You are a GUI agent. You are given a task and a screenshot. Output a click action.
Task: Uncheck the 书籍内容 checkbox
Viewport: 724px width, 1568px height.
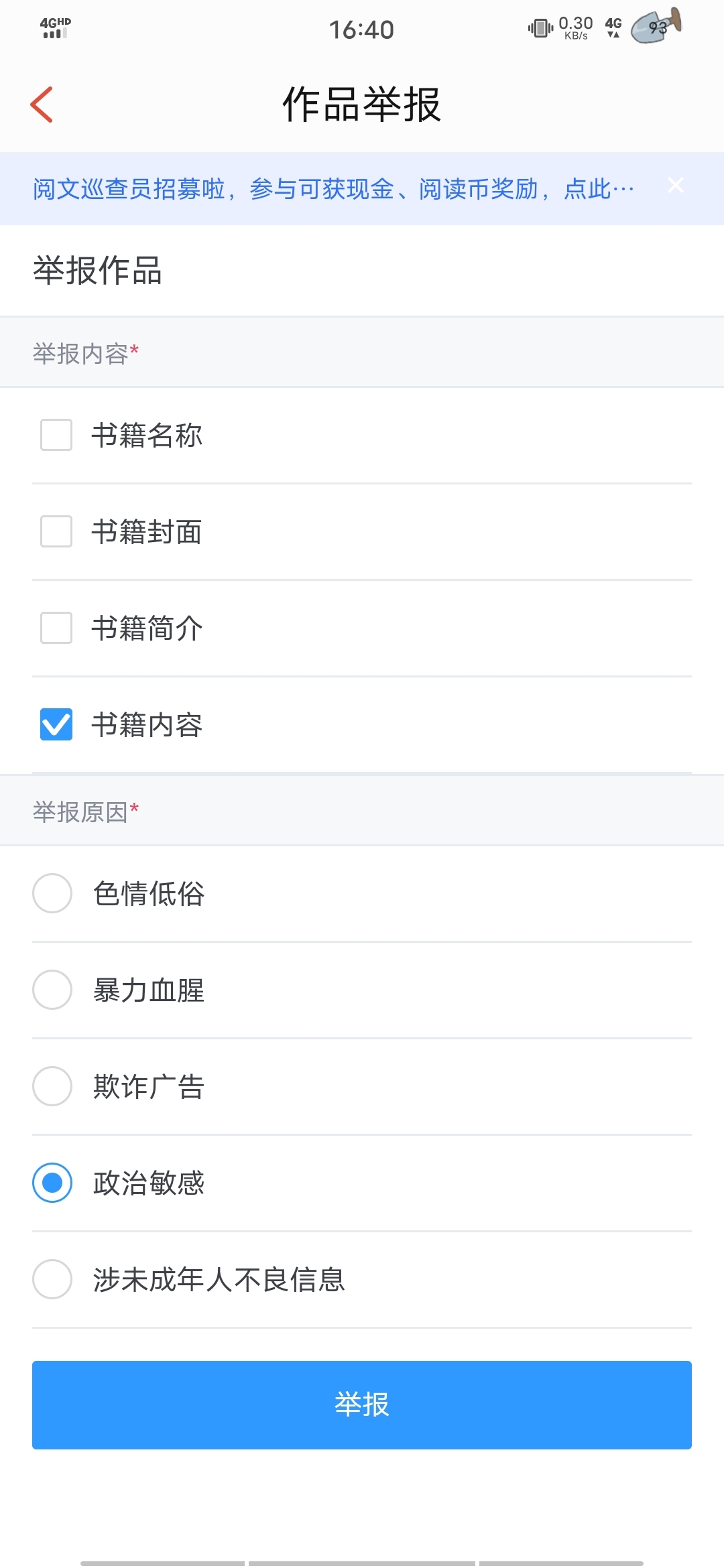56,724
